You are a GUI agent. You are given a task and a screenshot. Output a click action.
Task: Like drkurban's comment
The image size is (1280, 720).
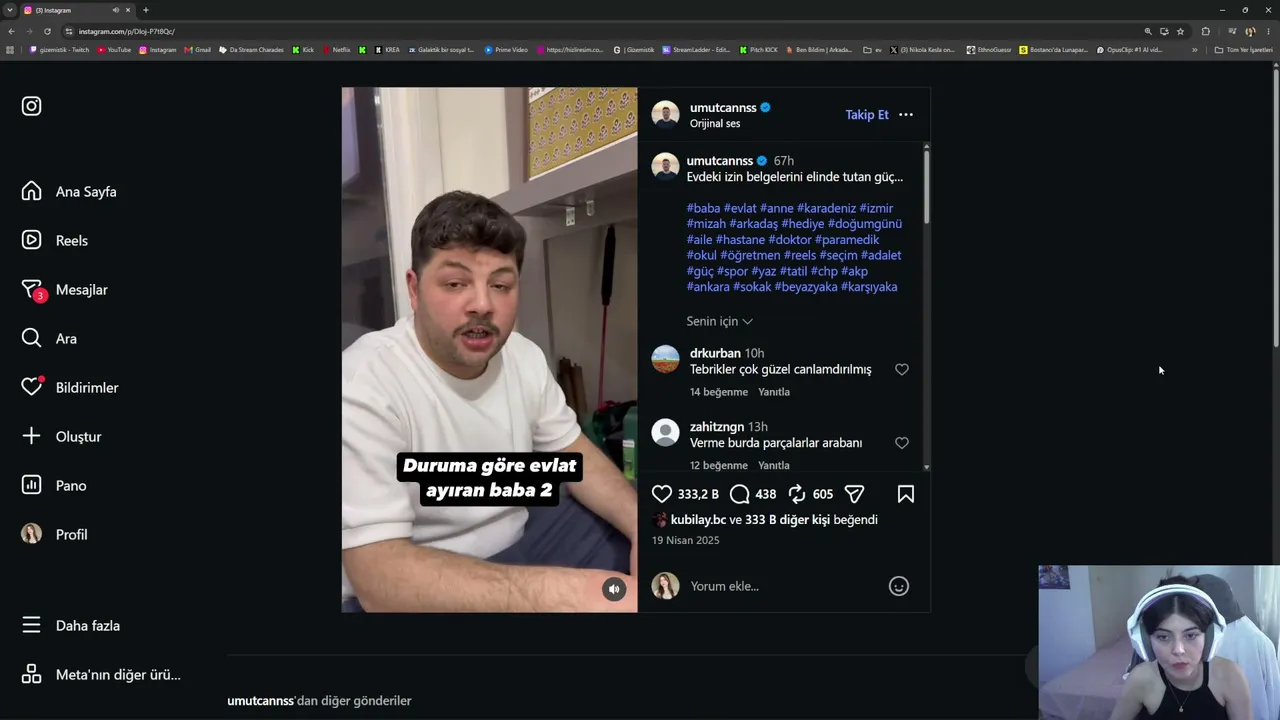(x=902, y=370)
